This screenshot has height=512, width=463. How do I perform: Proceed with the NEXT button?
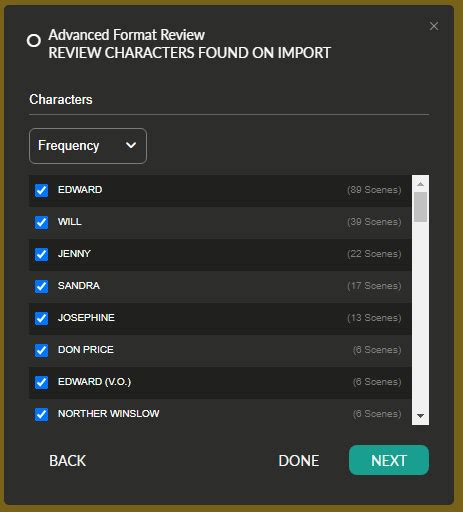pyautogui.click(x=389, y=460)
